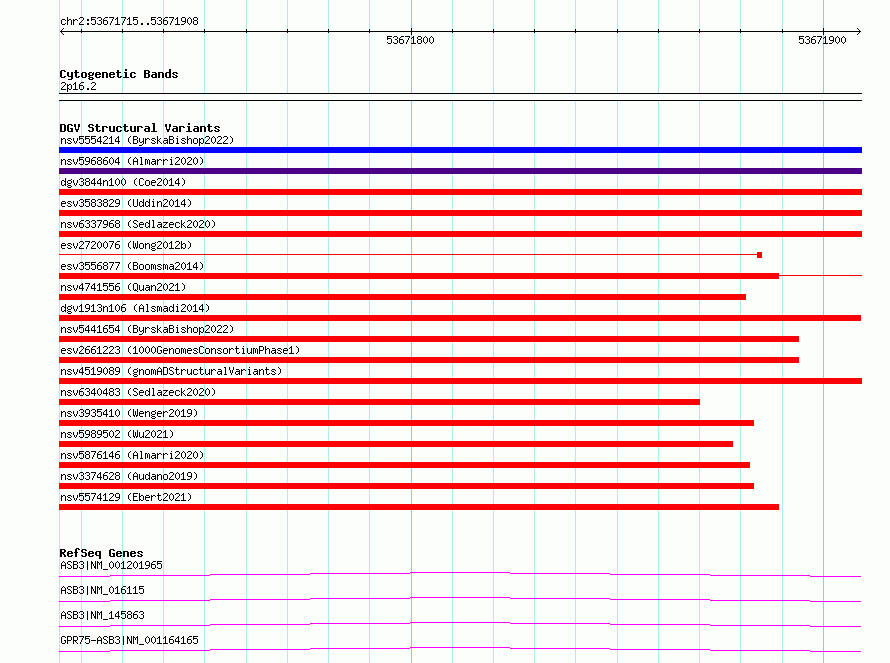Open nsv5876146 (Almarri2020) variant
The height and width of the screenshot is (663, 890).
click(132, 455)
